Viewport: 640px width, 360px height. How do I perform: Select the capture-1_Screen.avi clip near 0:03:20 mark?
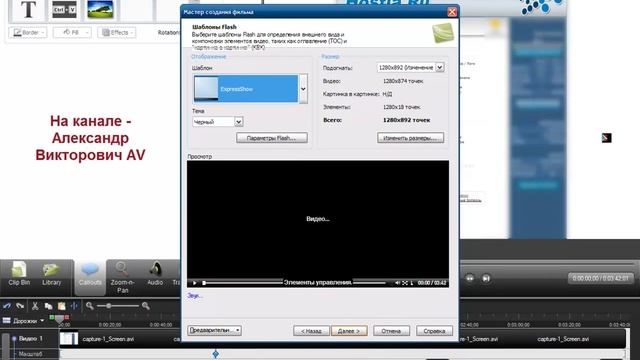click(x=563, y=339)
